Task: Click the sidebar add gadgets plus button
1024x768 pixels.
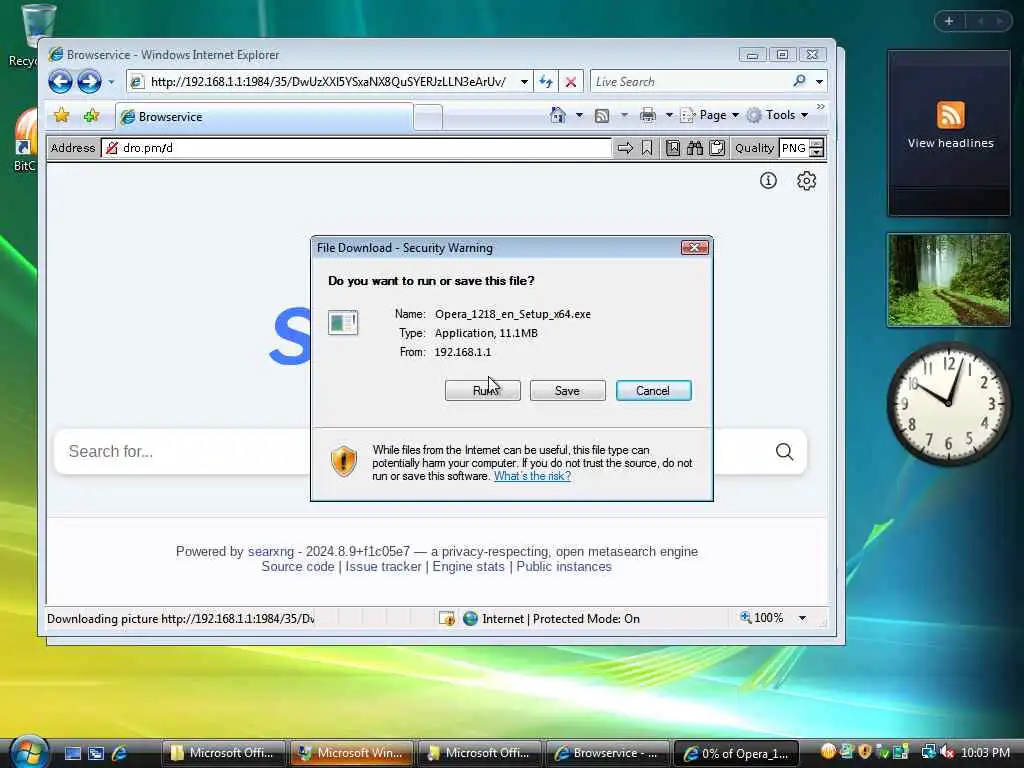Action: (x=949, y=21)
